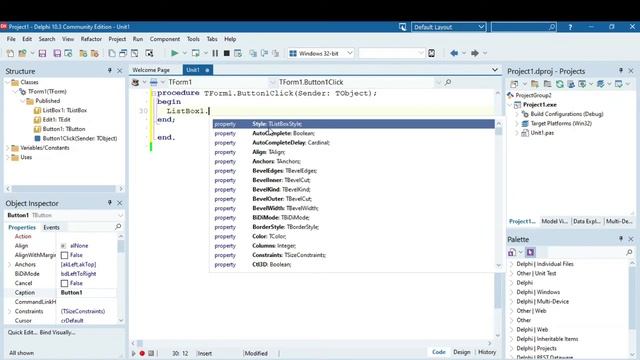Screen dimensions: 640x360
Task: Select ListBox1: TListBox in Structure tree
Action: tap(64, 110)
